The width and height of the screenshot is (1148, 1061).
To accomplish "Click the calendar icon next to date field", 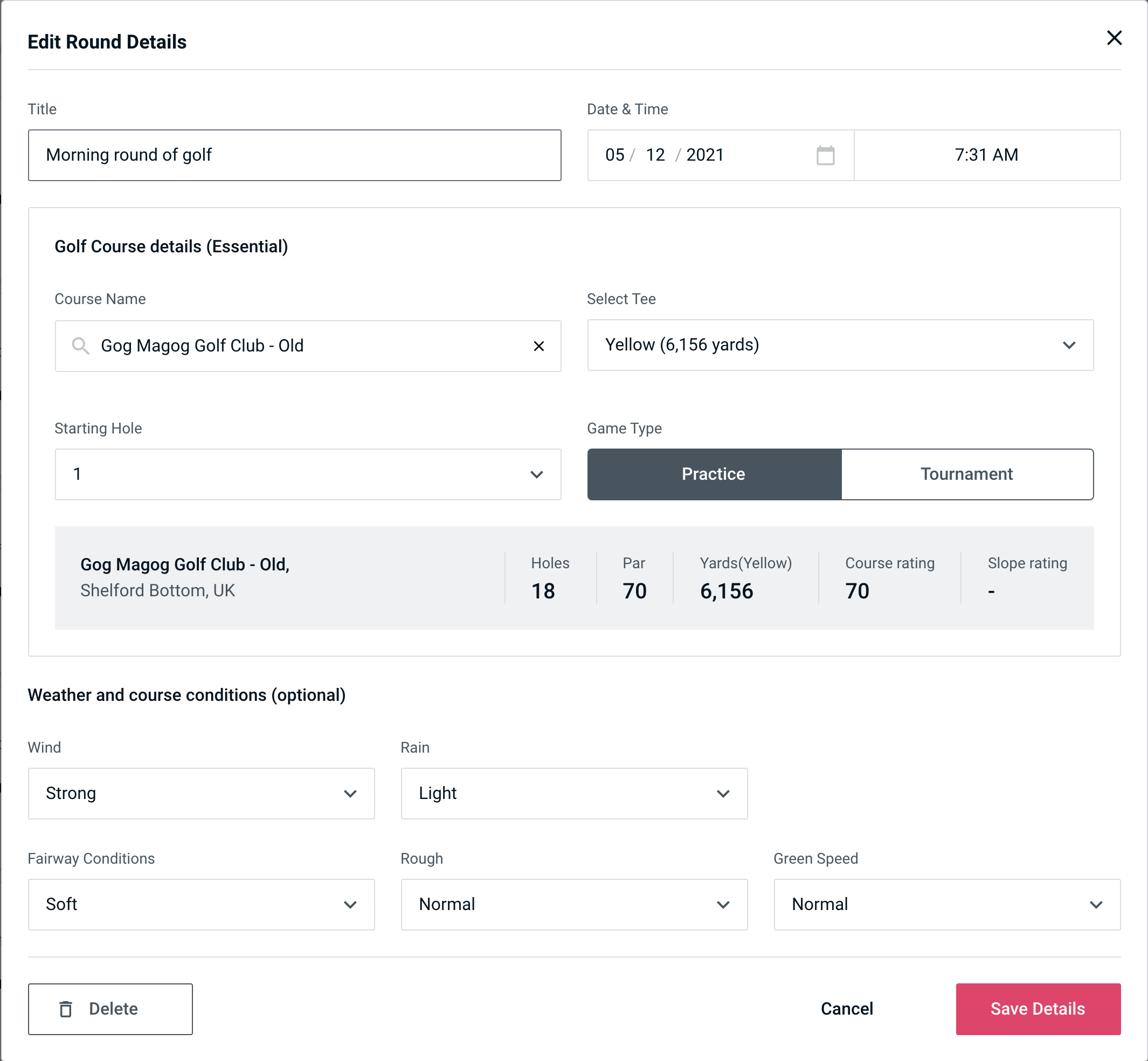I will pyautogui.click(x=825, y=154).
